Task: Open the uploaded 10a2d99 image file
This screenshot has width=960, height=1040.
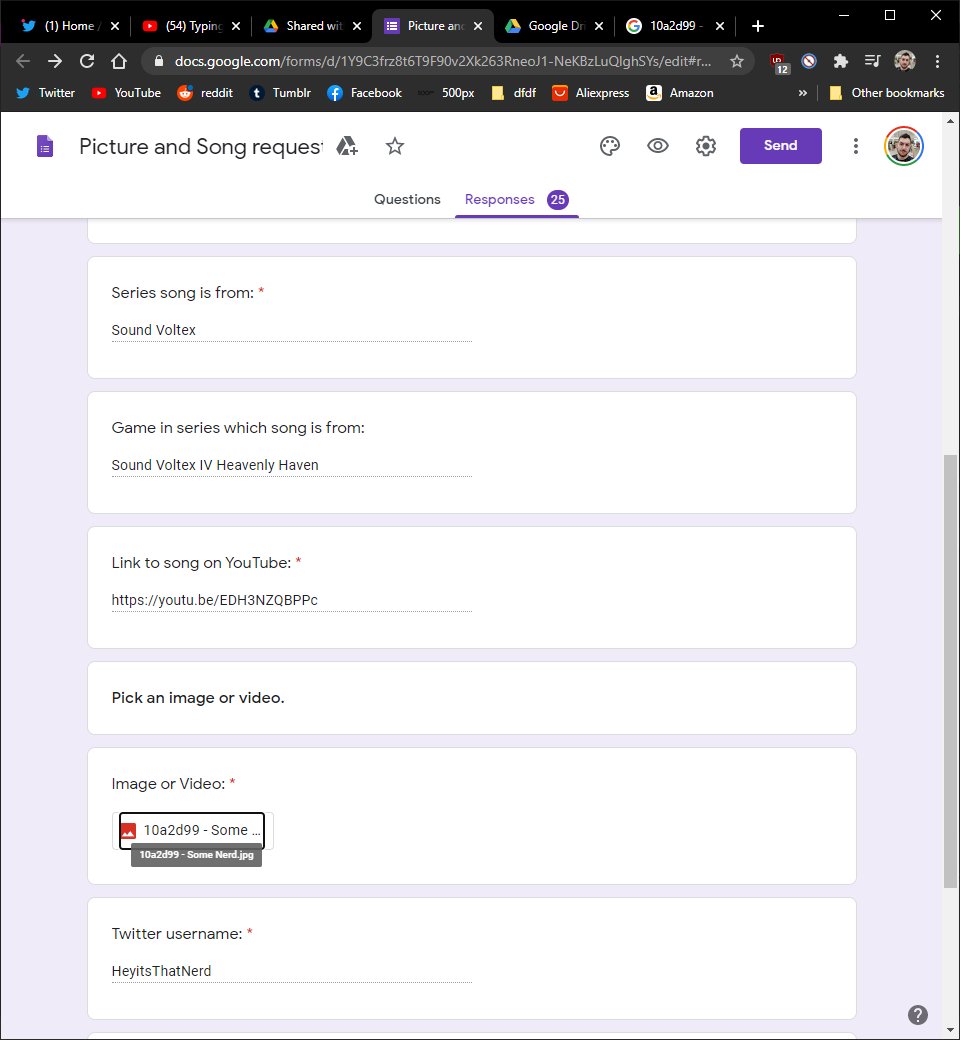Action: pos(192,830)
